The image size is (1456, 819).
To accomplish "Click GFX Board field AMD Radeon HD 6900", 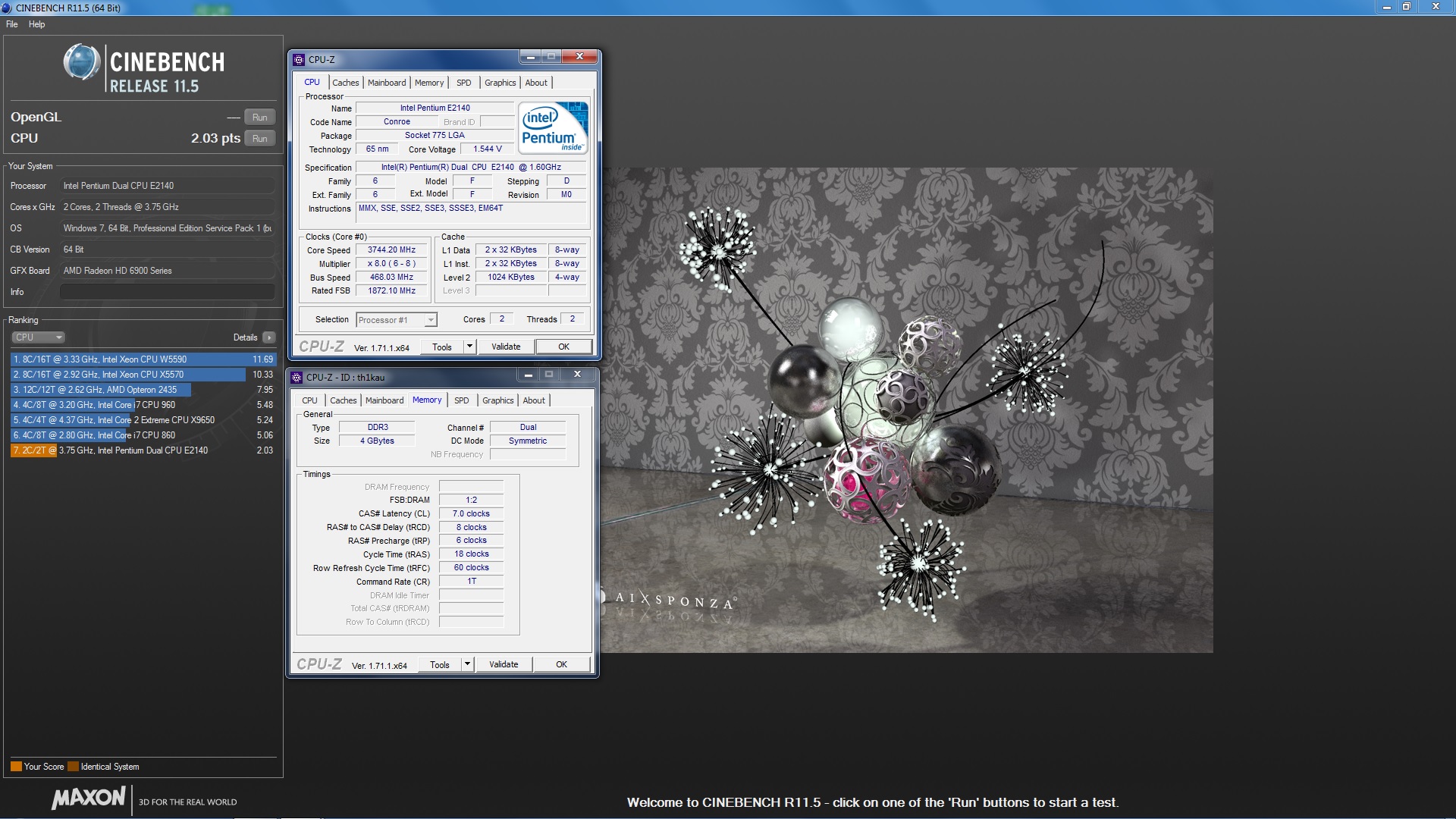I will (x=168, y=271).
